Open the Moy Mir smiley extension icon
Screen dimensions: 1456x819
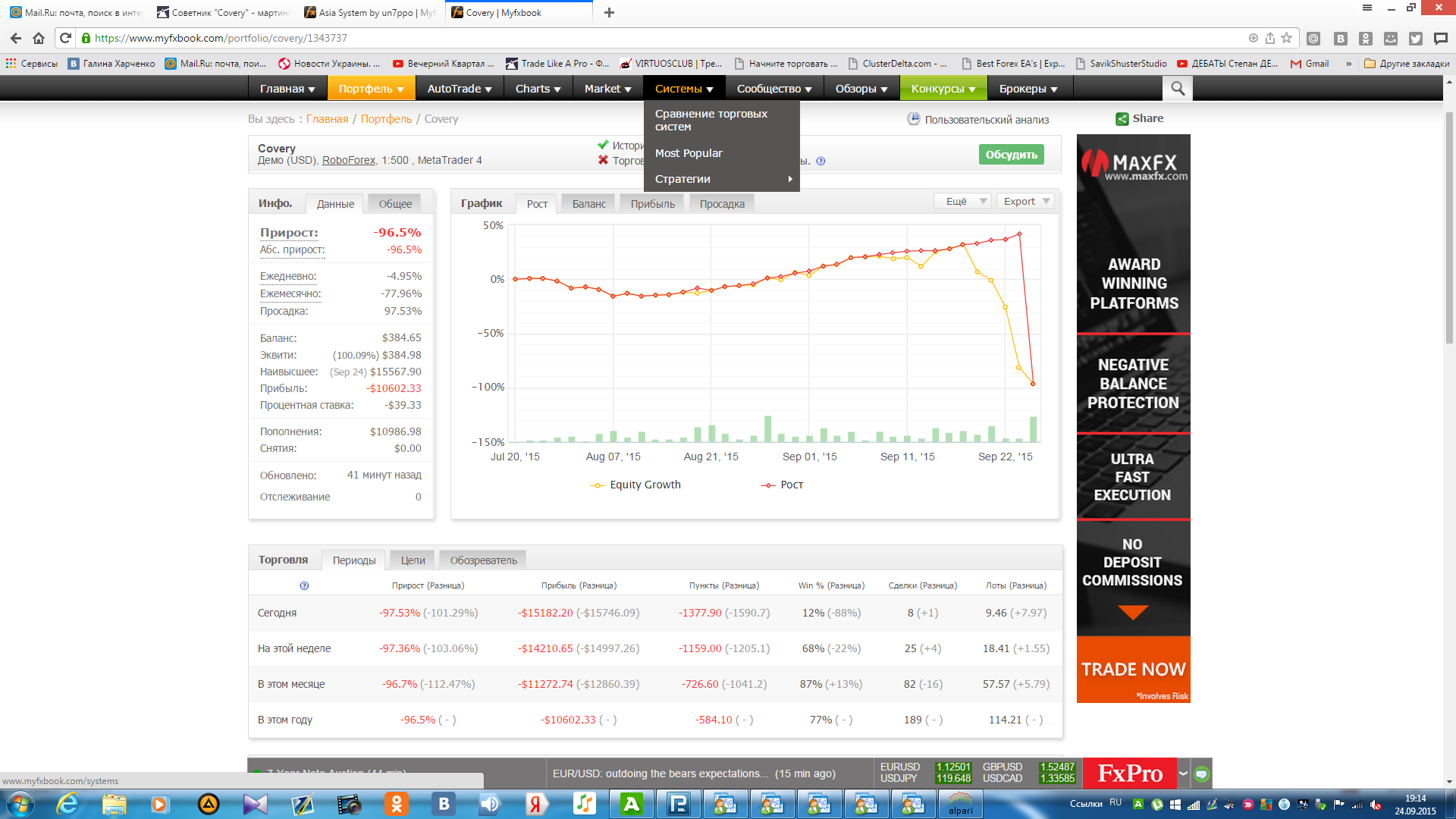pyautogui.click(x=1391, y=39)
